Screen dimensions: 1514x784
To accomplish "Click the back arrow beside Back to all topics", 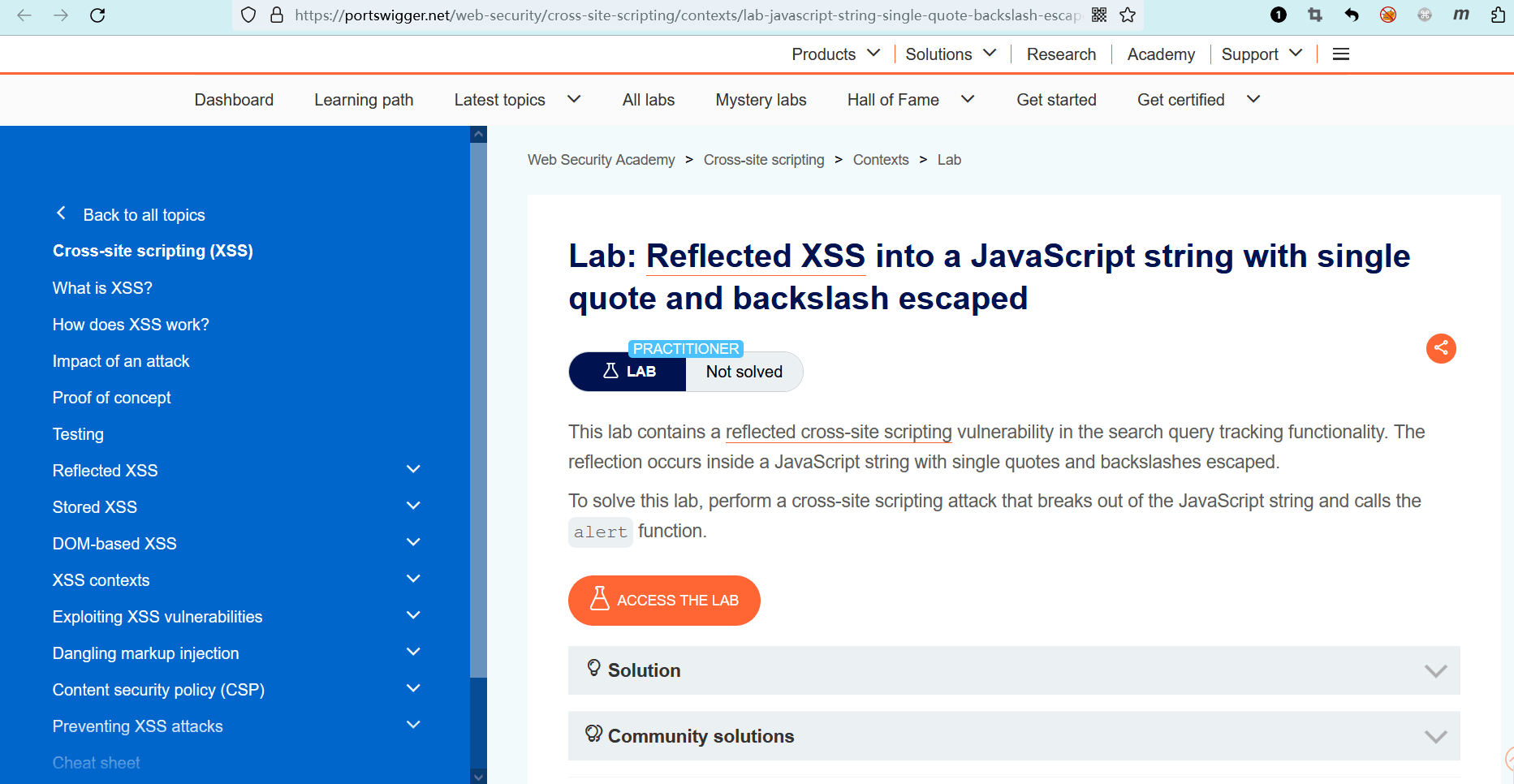I will pyautogui.click(x=61, y=213).
